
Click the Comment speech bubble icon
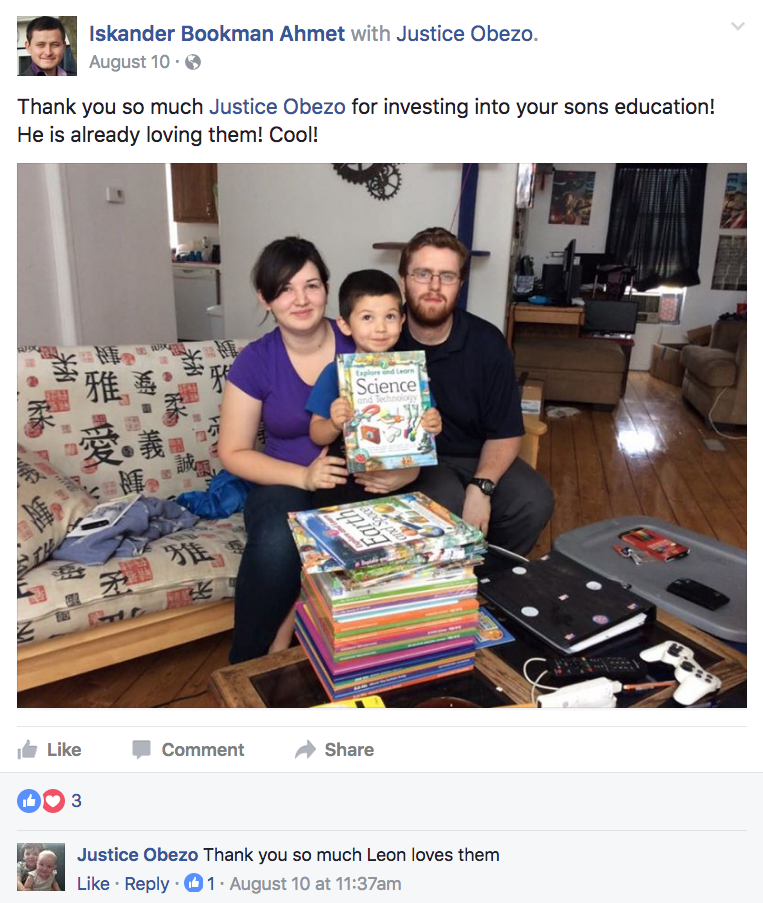[141, 749]
